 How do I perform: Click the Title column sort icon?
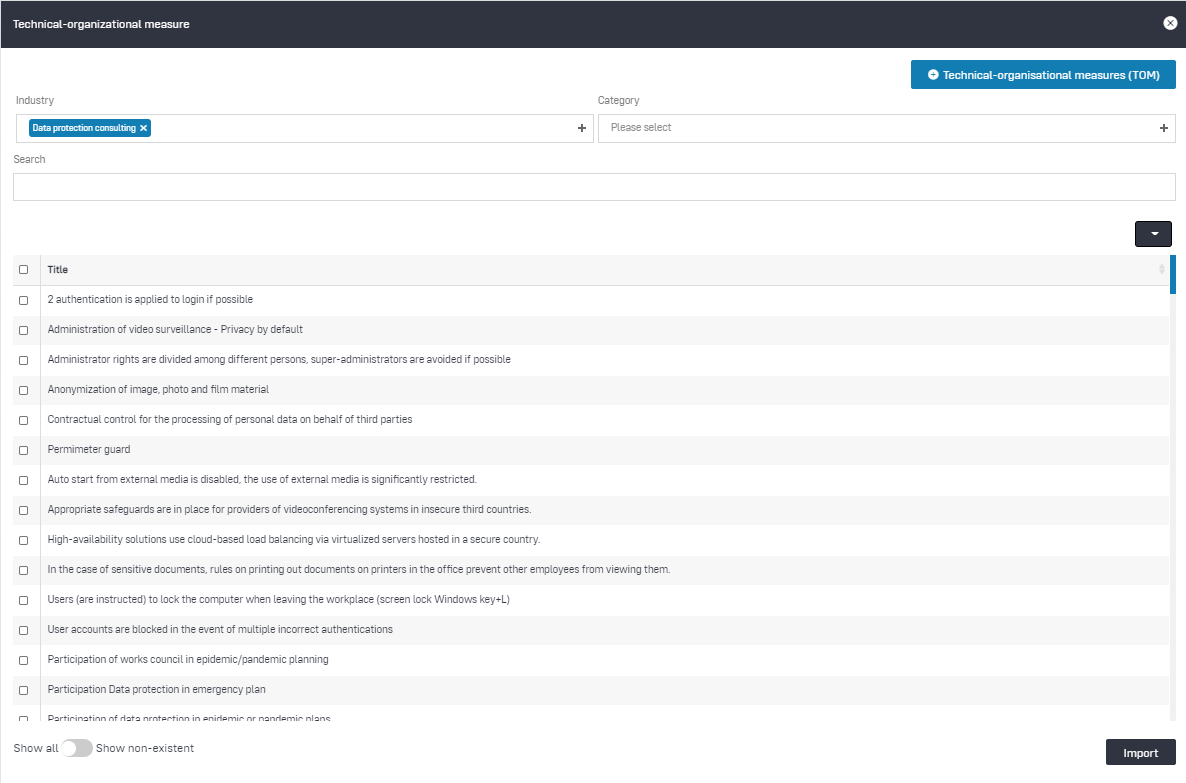point(1161,270)
